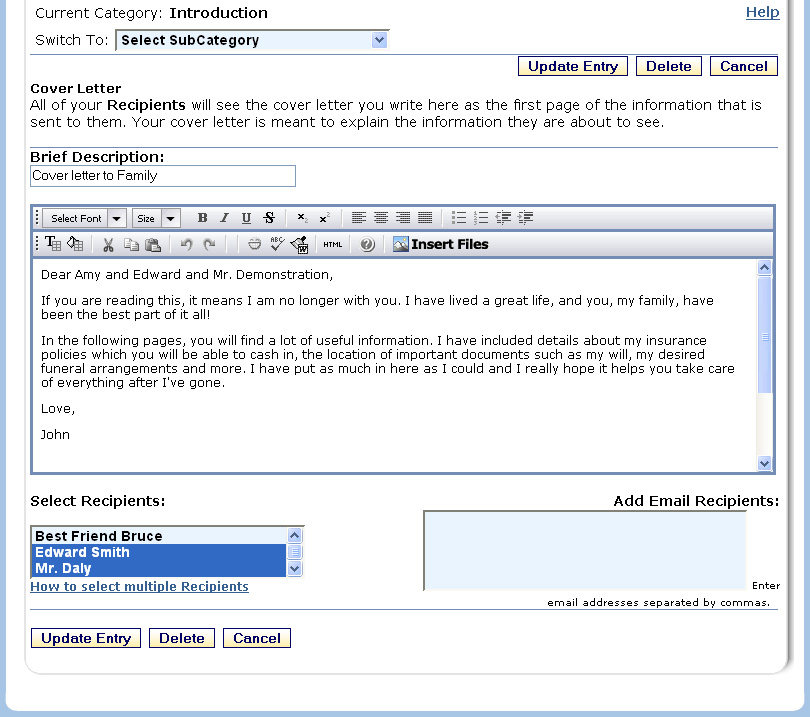Viewport: 810px width, 717px height.
Task: Run the ABC spell checker
Action: pos(277,244)
